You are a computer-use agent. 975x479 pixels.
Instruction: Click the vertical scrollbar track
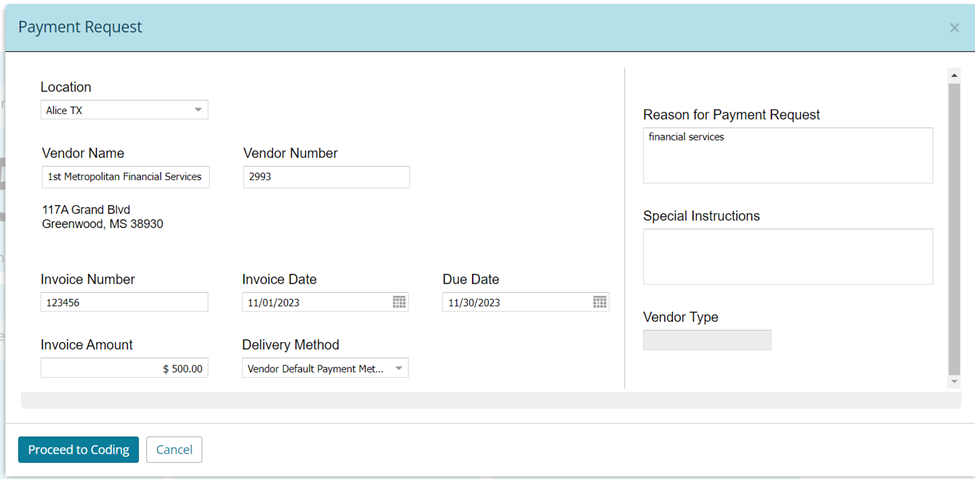point(954,228)
